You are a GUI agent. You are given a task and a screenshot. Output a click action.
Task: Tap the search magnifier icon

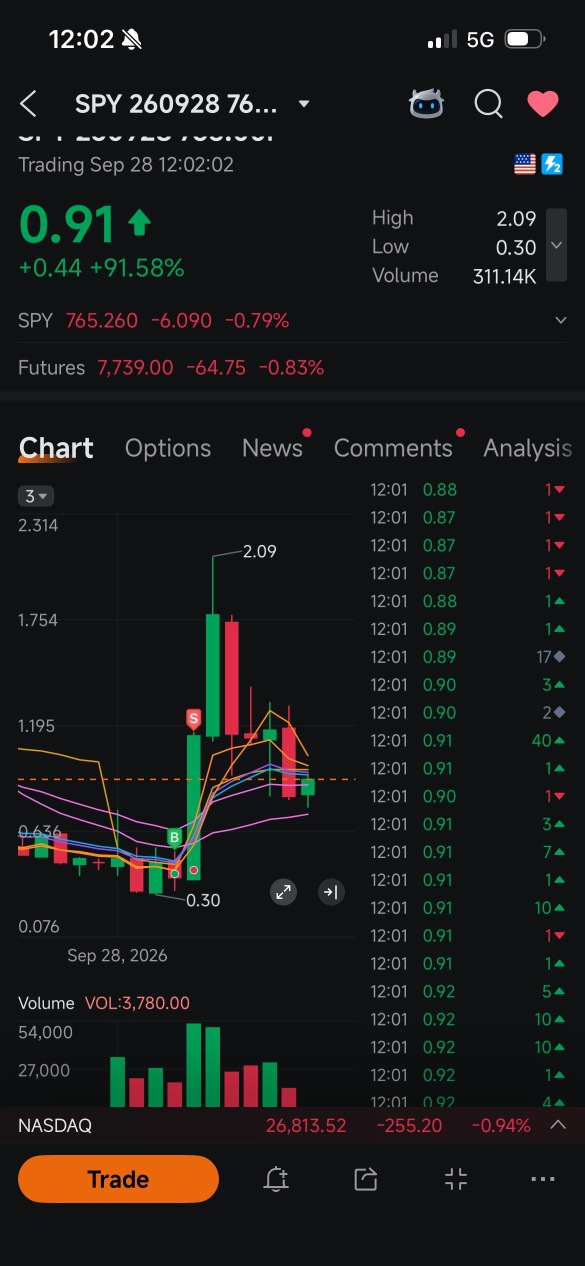(488, 104)
